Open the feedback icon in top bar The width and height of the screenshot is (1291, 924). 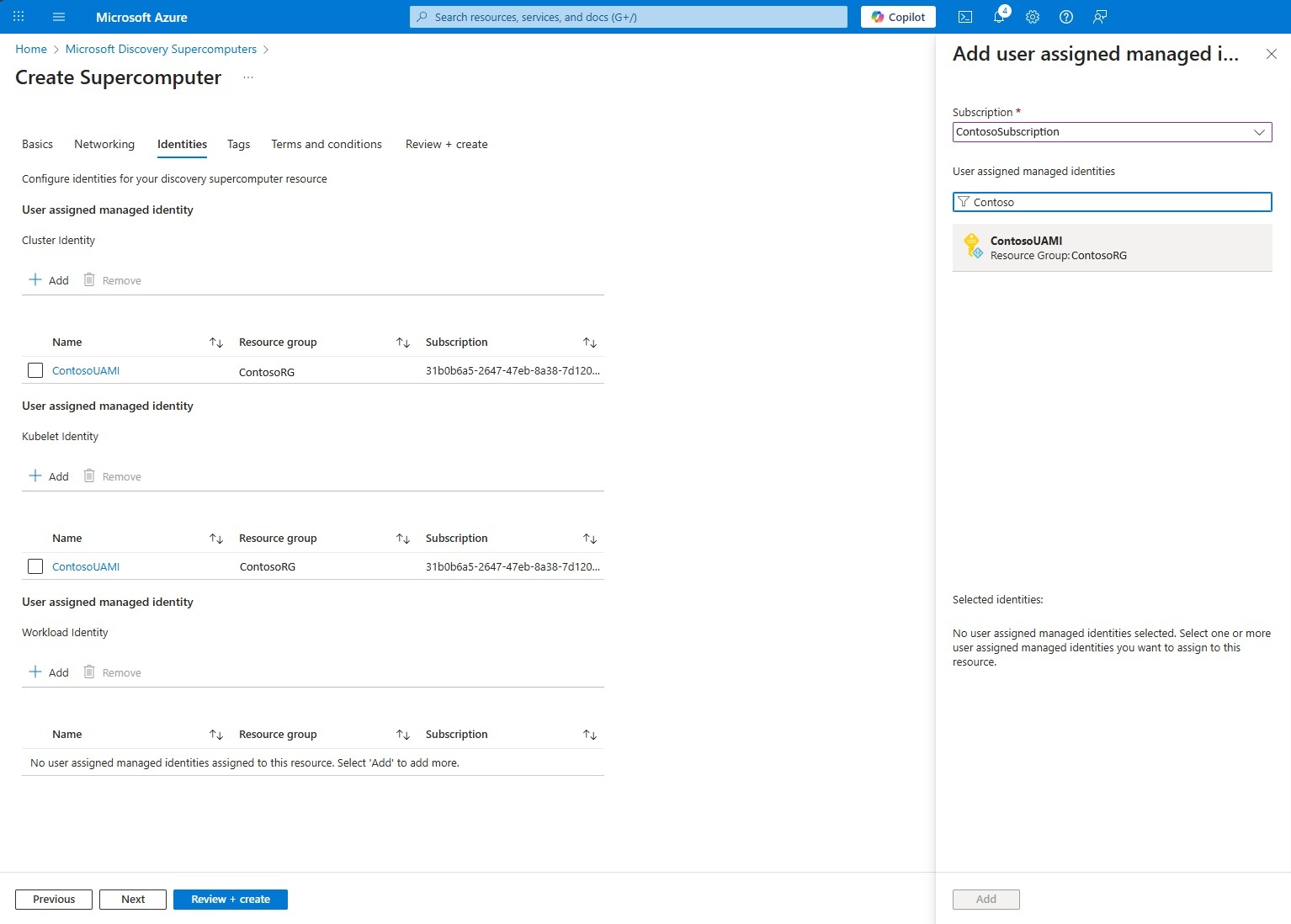point(1100,17)
